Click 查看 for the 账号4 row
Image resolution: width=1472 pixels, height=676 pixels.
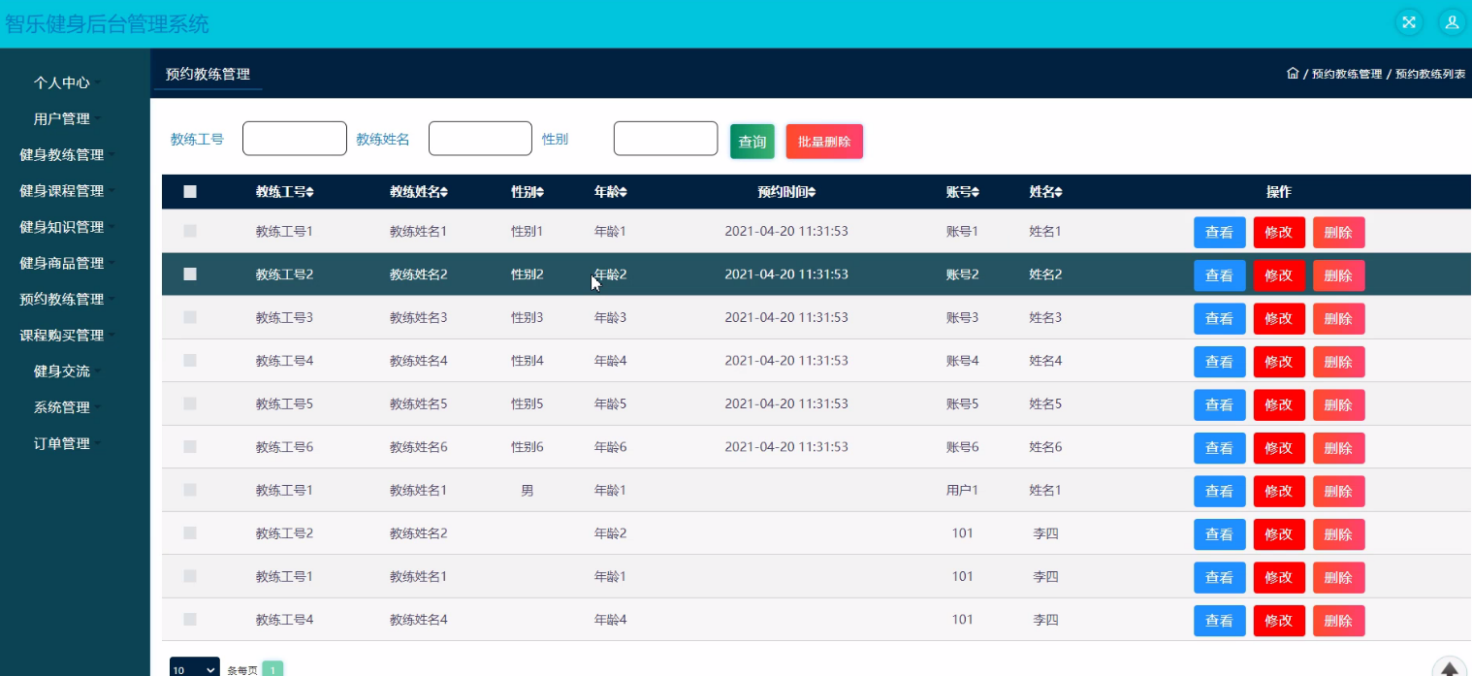pos(1219,361)
